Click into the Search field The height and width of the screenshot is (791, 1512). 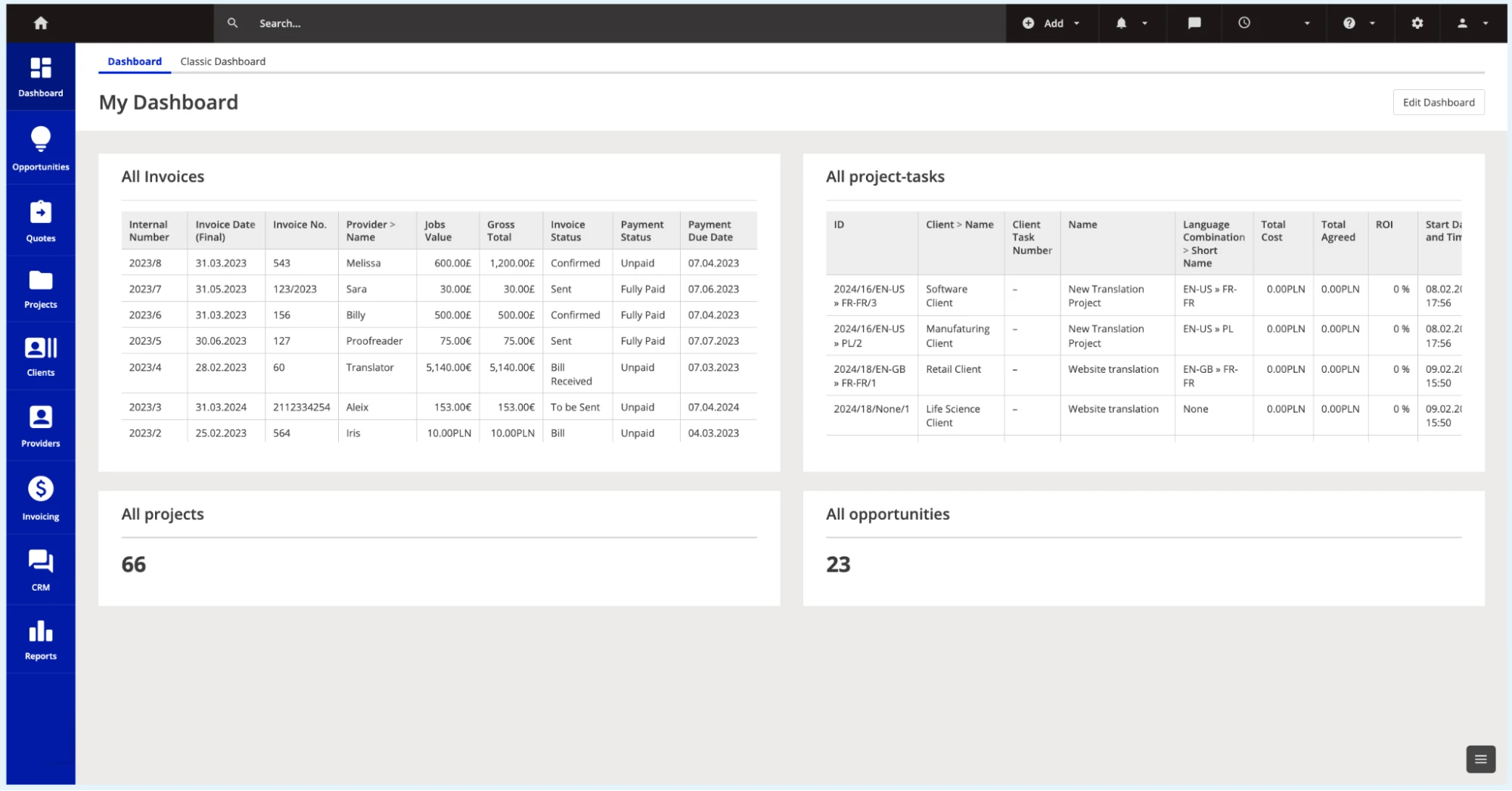coord(605,23)
